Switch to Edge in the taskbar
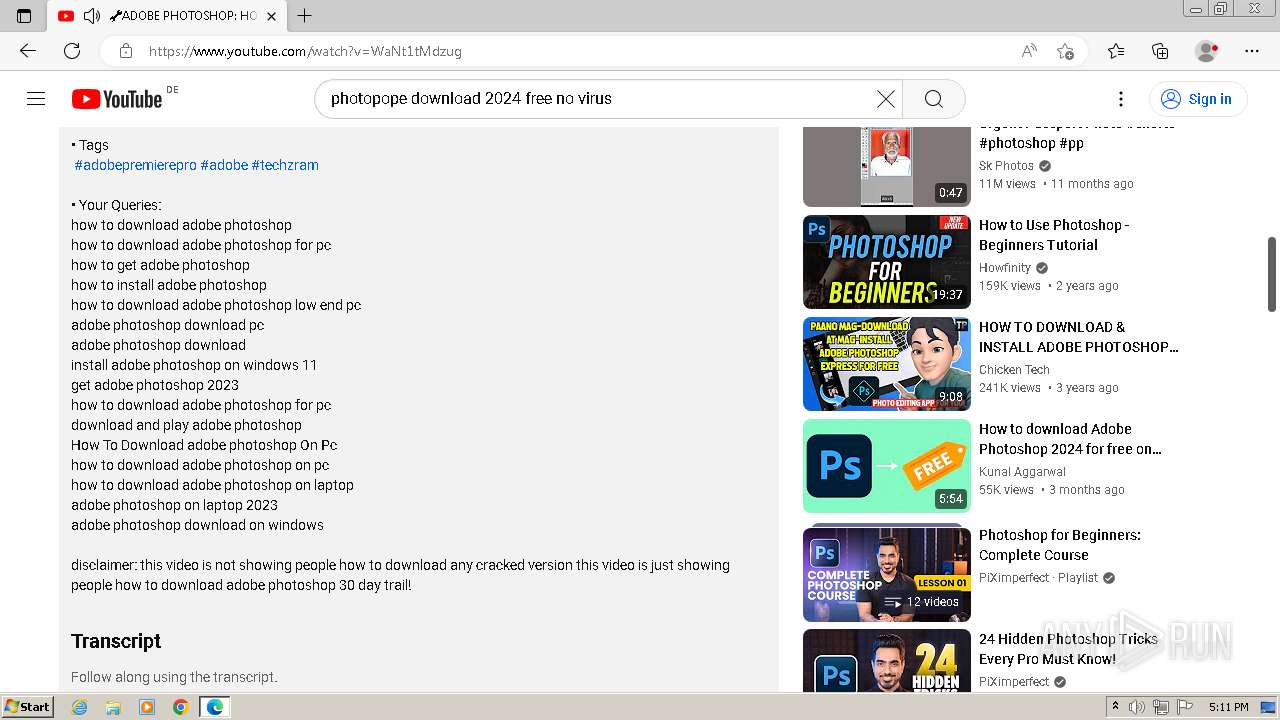This screenshot has width=1280, height=720. [215, 707]
